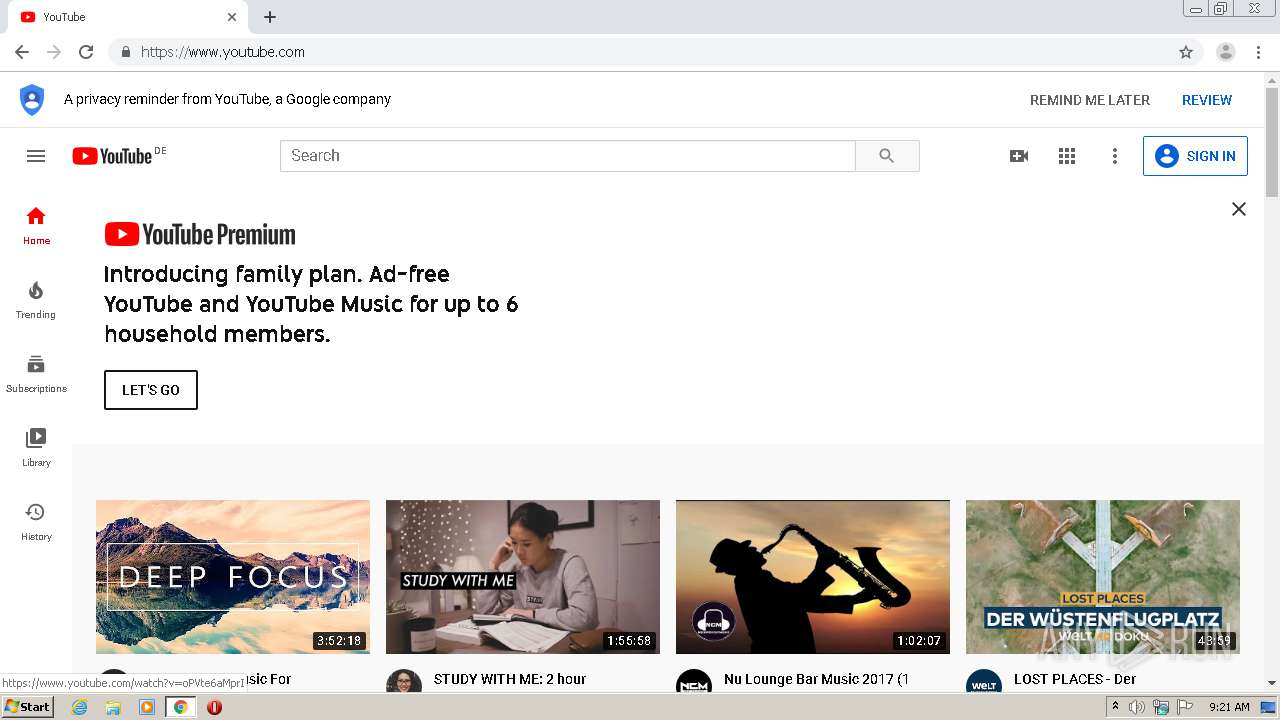Click the LET'S GO button
The height and width of the screenshot is (720, 1280).
pos(151,390)
